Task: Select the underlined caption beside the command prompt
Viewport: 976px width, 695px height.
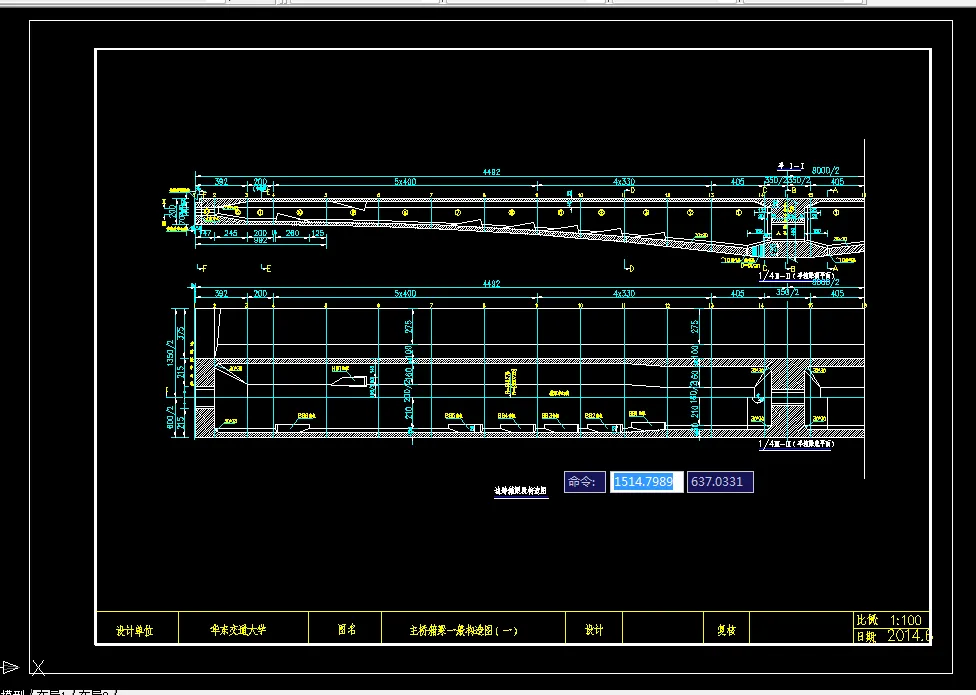Action: (x=521, y=491)
